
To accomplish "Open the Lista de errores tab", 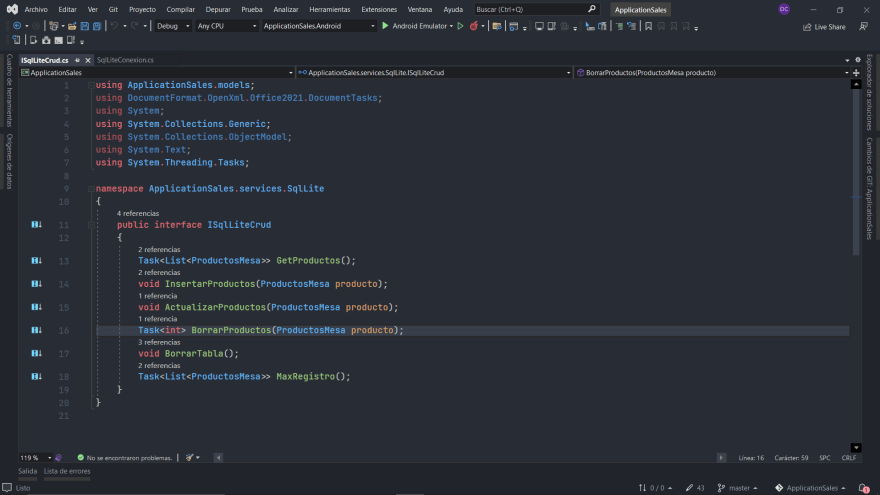I will pyautogui.click(x=67, y=471).
